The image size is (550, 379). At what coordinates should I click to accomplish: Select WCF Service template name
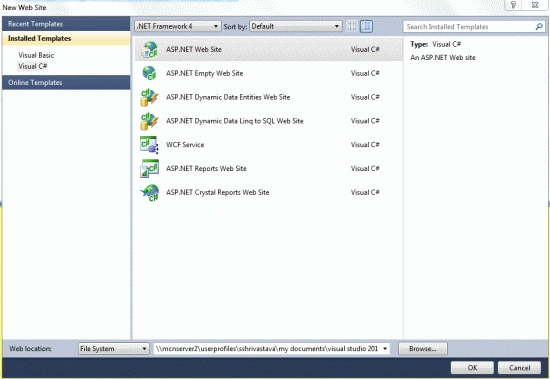click(x=185, y=145)
